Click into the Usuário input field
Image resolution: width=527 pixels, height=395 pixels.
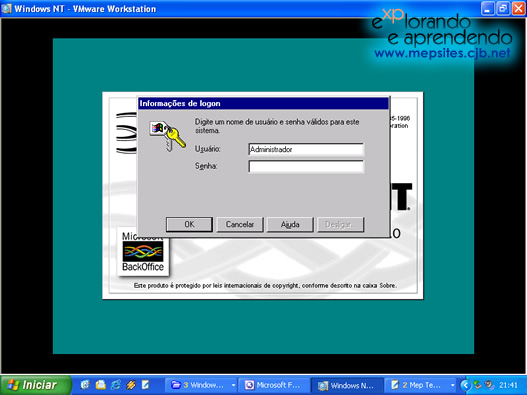[x=306, y=149]
